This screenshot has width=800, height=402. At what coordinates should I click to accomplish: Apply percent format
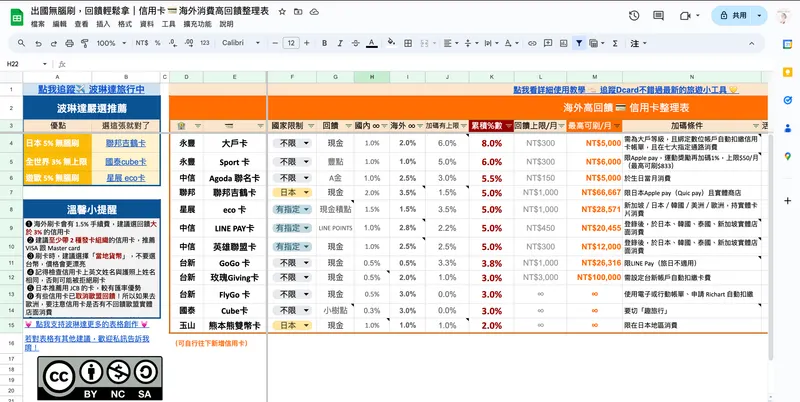click(158, 43)
